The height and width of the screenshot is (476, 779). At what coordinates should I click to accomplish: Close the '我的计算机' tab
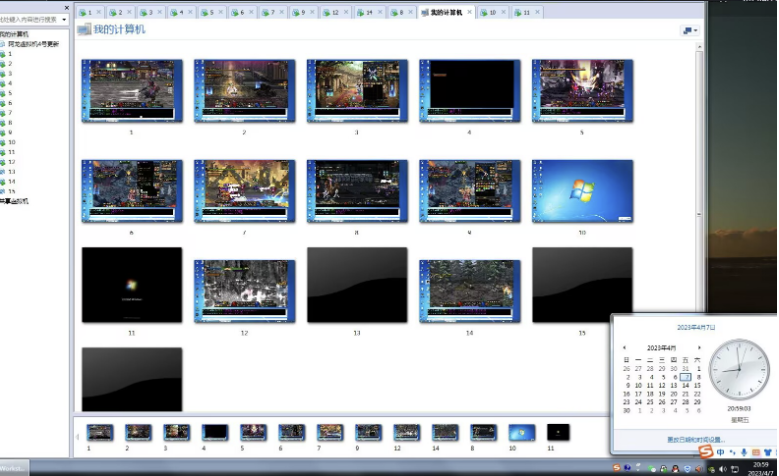[469, 12]
